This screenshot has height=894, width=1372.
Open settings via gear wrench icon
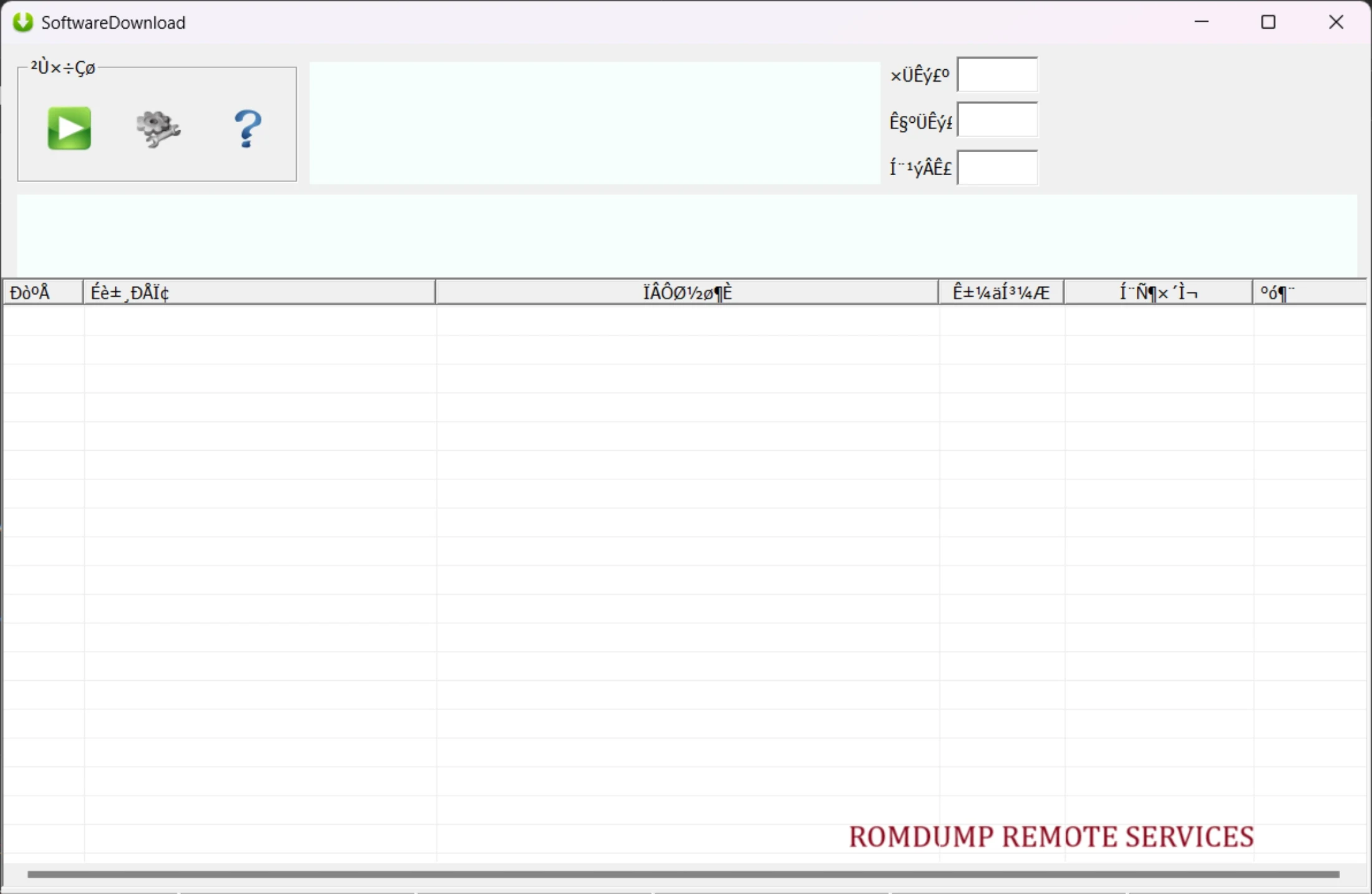(158, 128)
